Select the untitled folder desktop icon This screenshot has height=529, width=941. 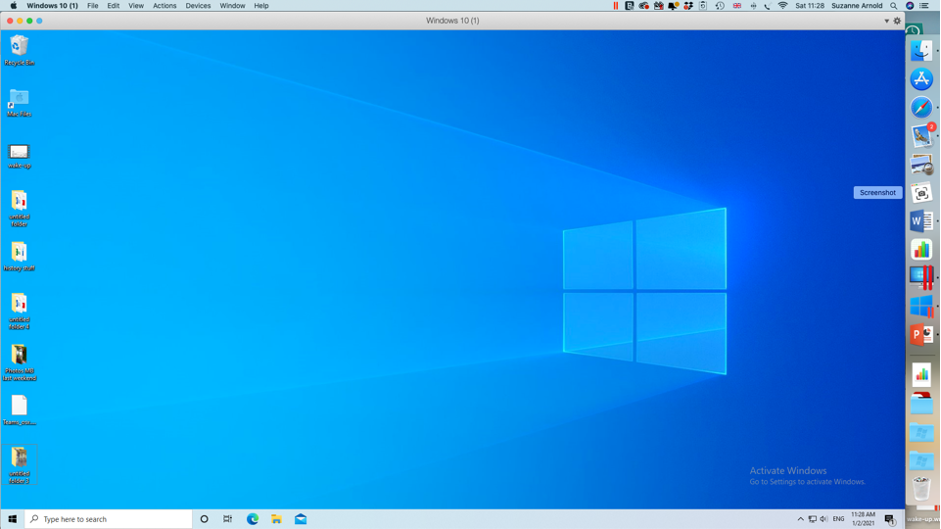[x=19, y=208]
